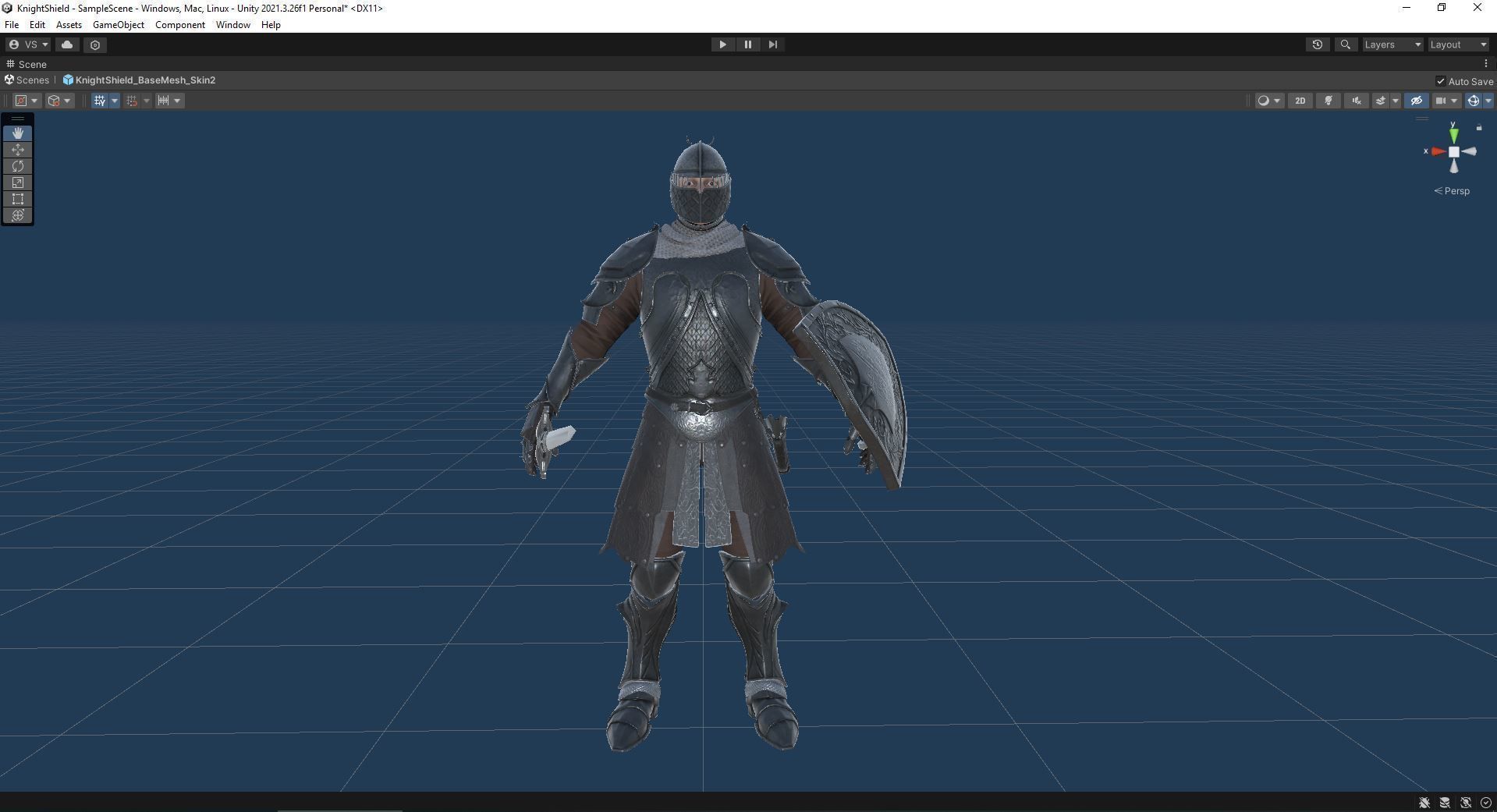
Task: Click the Pause button
Action: 748,44
